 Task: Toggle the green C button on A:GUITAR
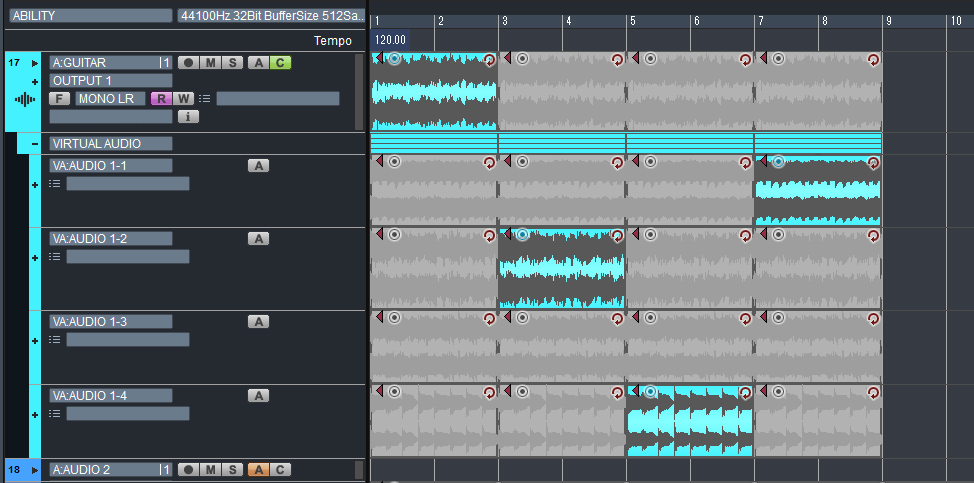(280, 63)
